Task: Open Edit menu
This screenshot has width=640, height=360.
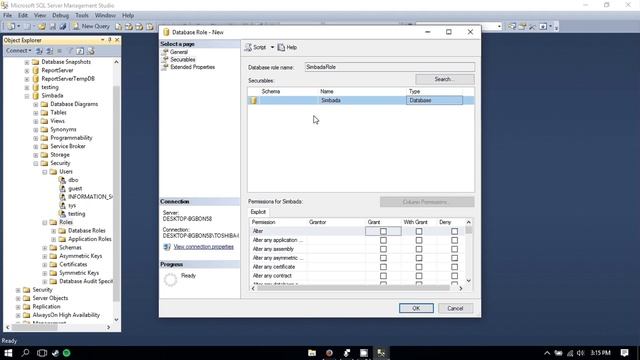Action: [23, 15]
